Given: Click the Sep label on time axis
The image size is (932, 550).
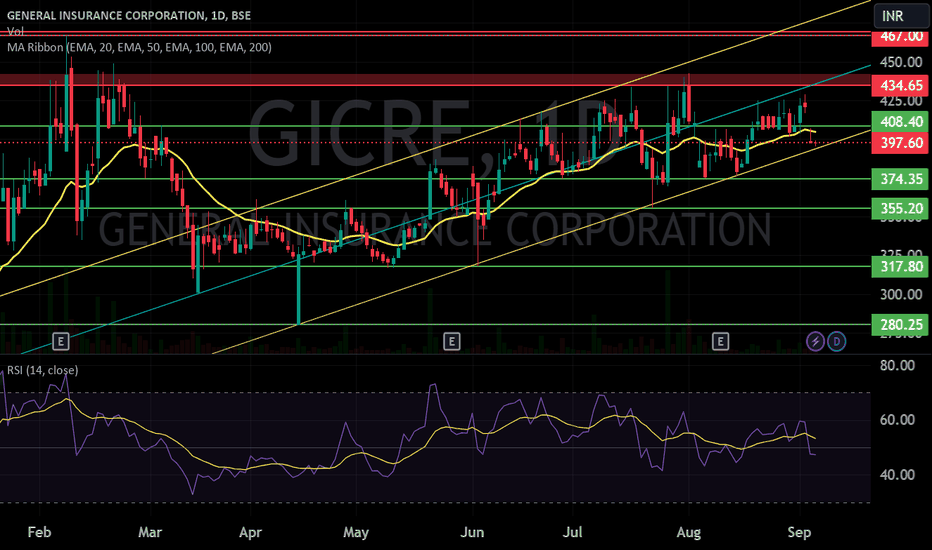Looking at the screenshot, I should [x=799, y=532].
